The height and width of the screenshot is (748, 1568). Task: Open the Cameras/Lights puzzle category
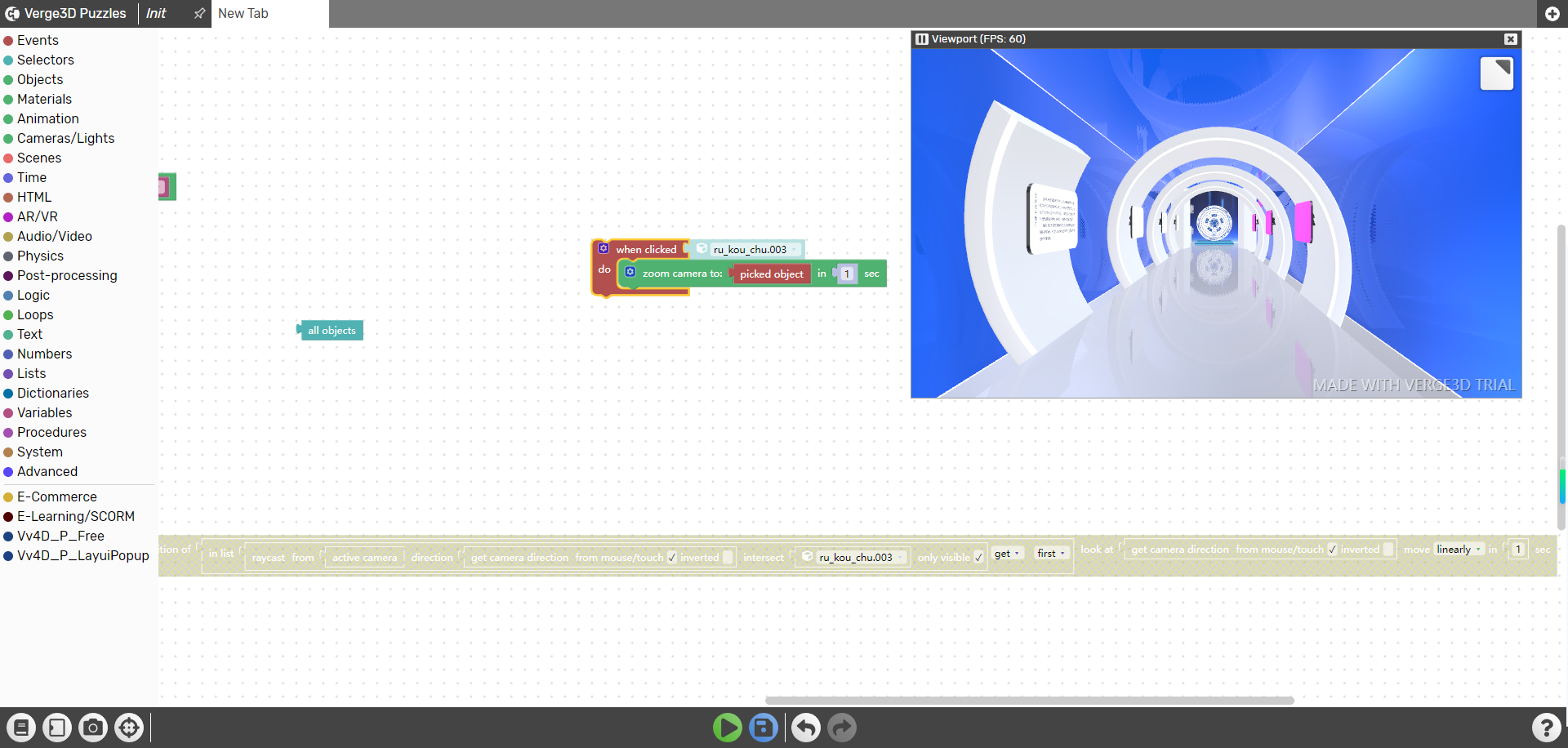point(65,139)
